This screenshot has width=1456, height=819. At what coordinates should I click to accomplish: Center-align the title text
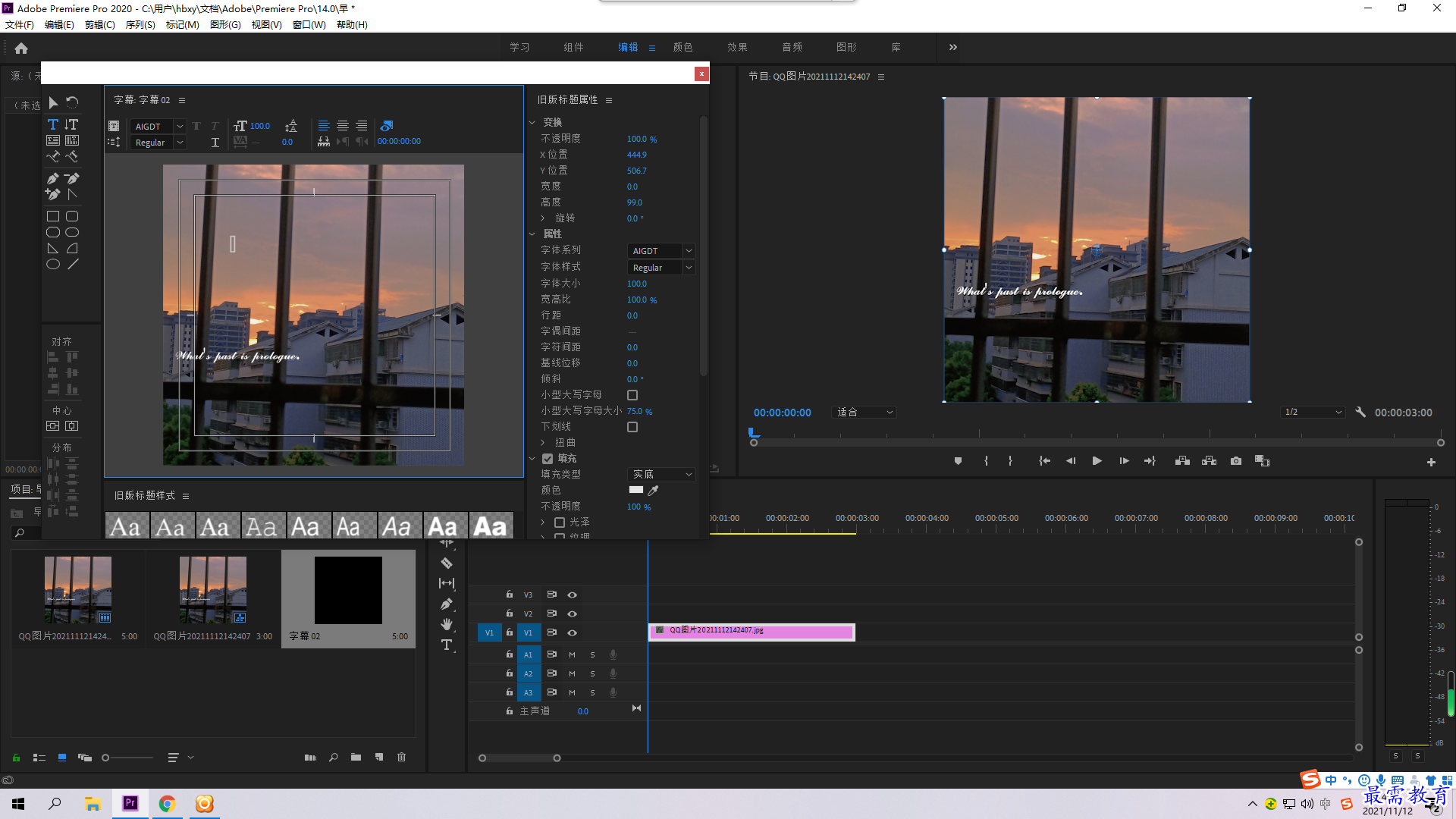(343, 126)
